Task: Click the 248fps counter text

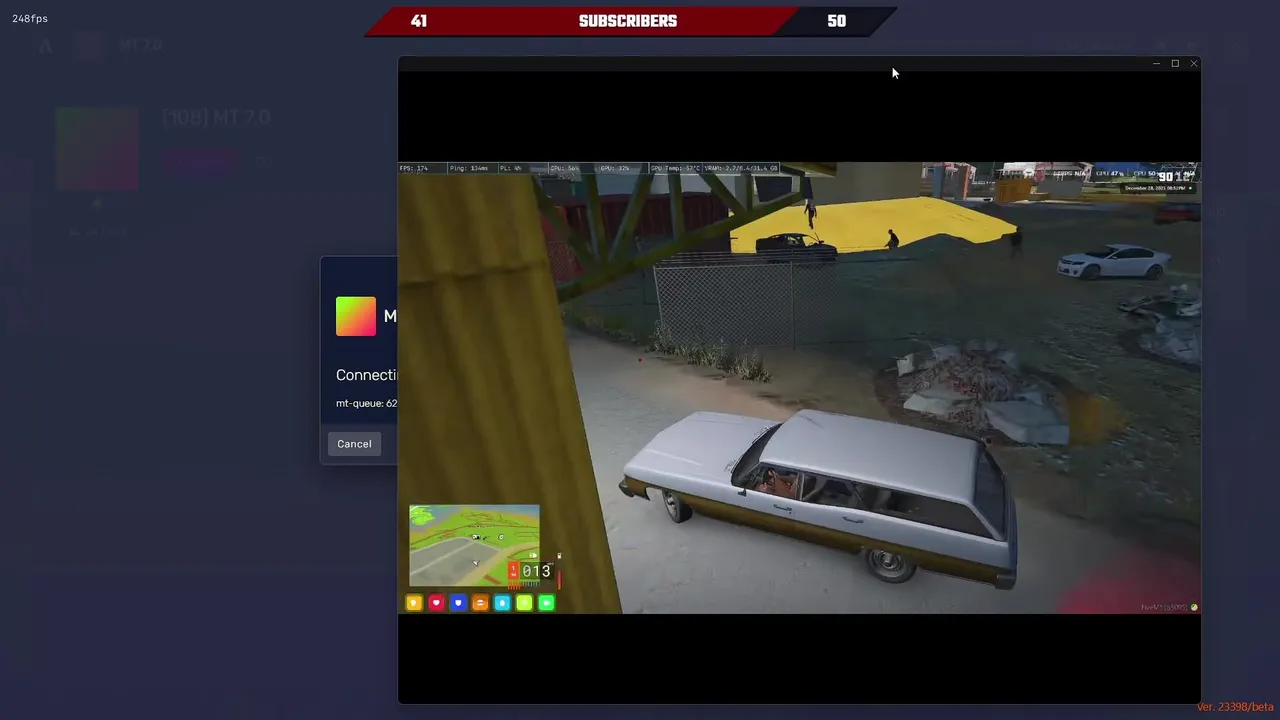Action: (x=30, y=19)
